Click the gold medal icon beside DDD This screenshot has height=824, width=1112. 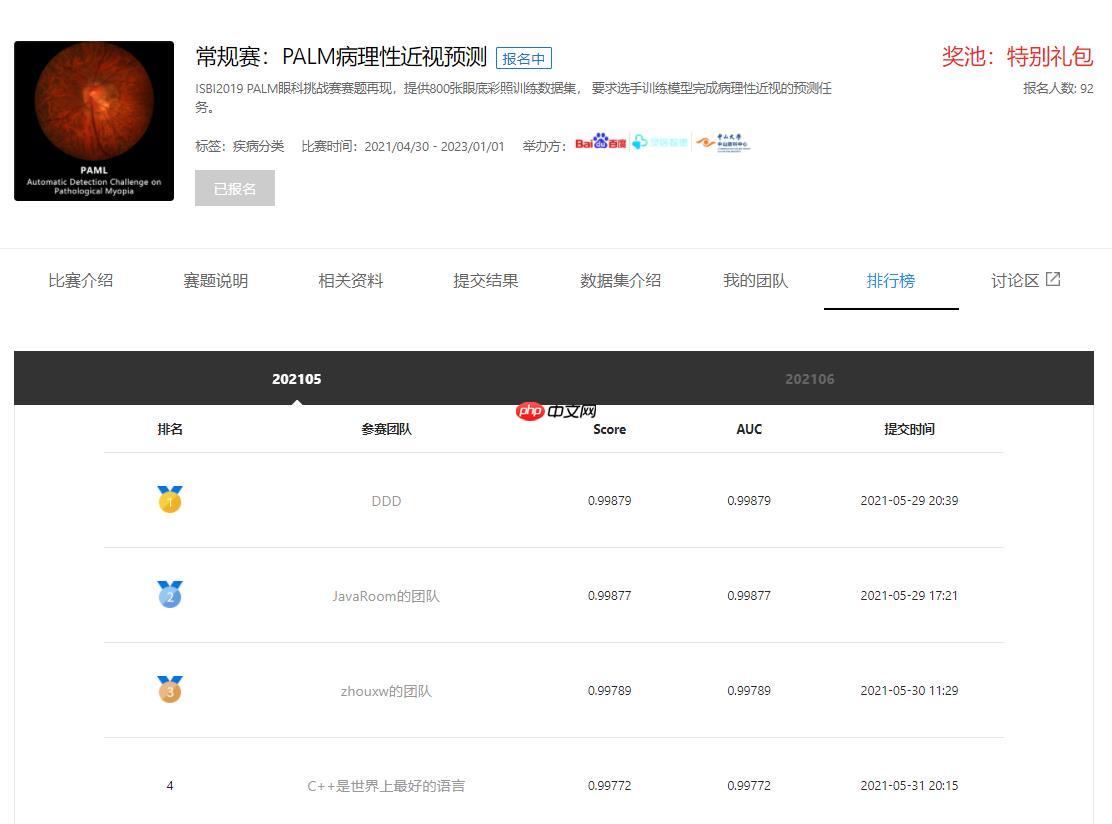pyautogui.click(x=170, y=500)
